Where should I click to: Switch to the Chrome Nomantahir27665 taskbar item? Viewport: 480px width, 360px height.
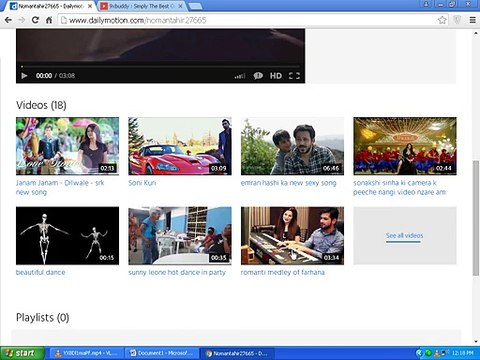pos(237,353)
